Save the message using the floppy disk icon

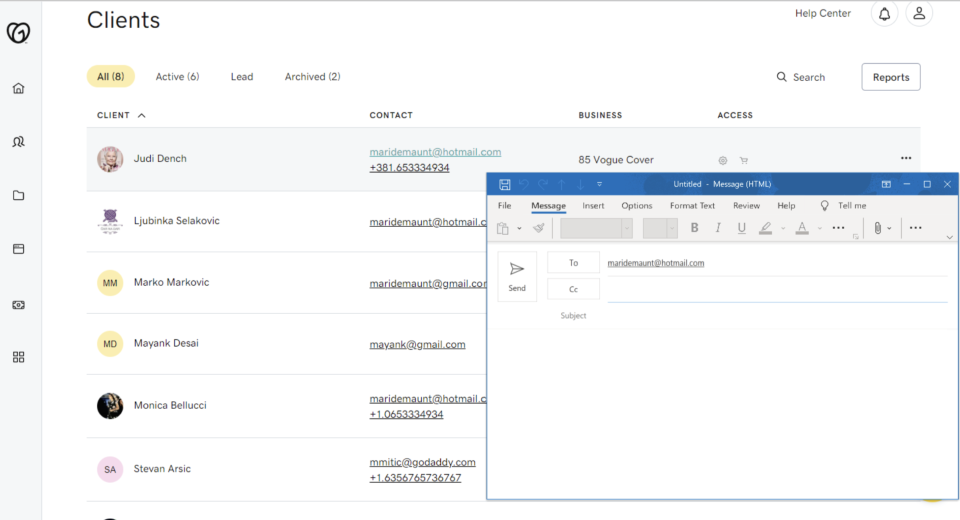click(x=505, y=184)
